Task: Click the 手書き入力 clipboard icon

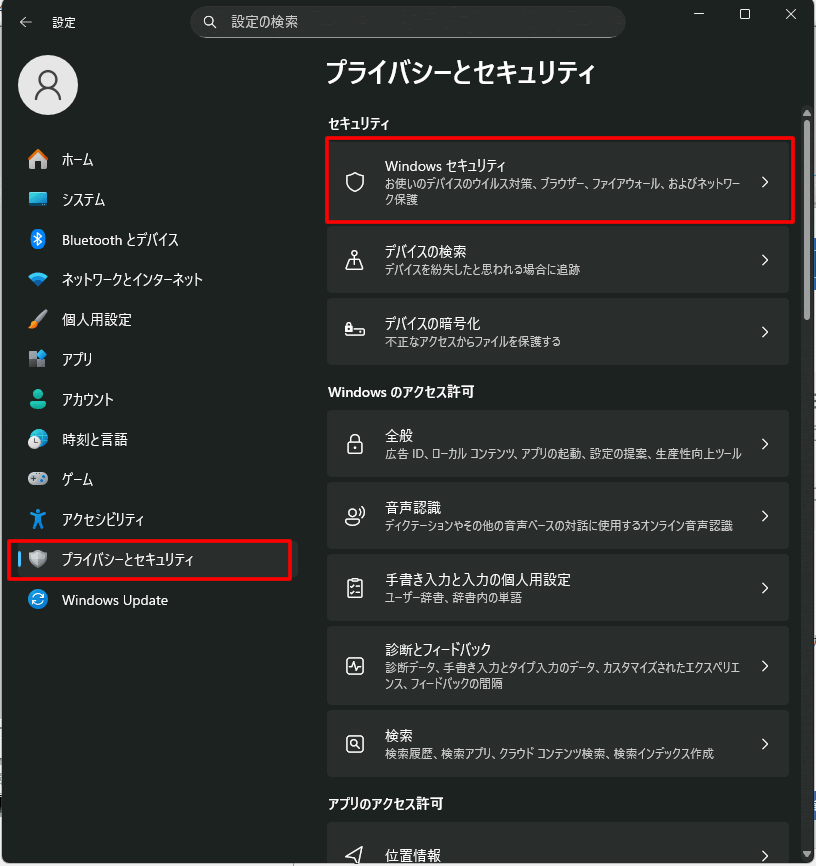Action: [354, 588]
